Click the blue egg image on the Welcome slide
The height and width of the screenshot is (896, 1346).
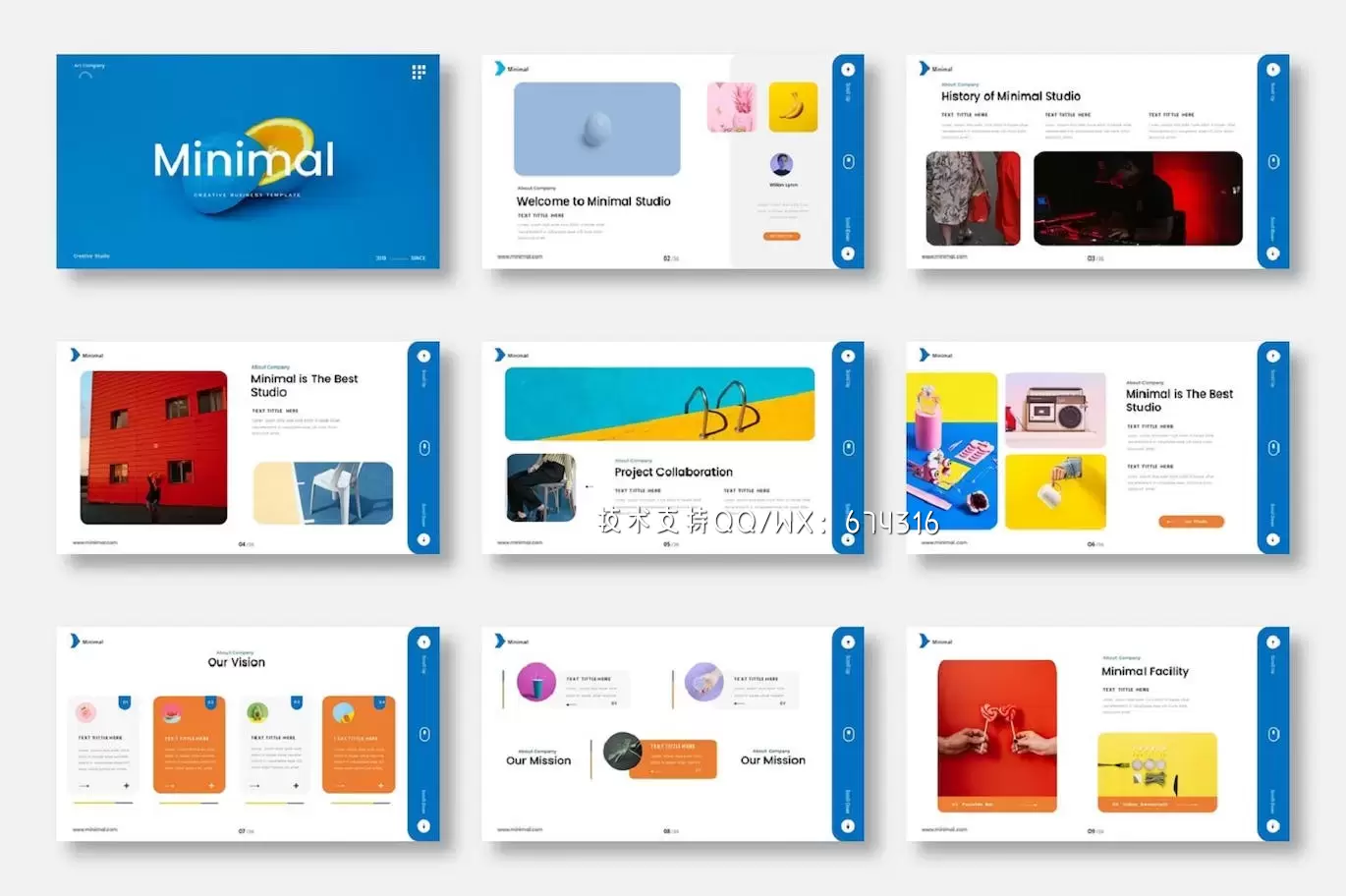597,129
